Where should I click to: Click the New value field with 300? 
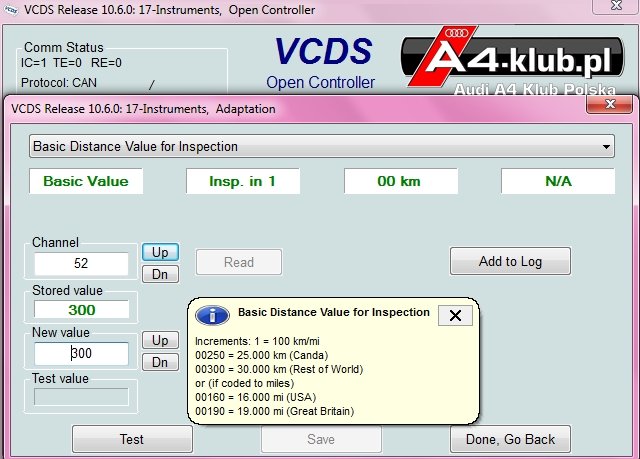coord(81,353)
